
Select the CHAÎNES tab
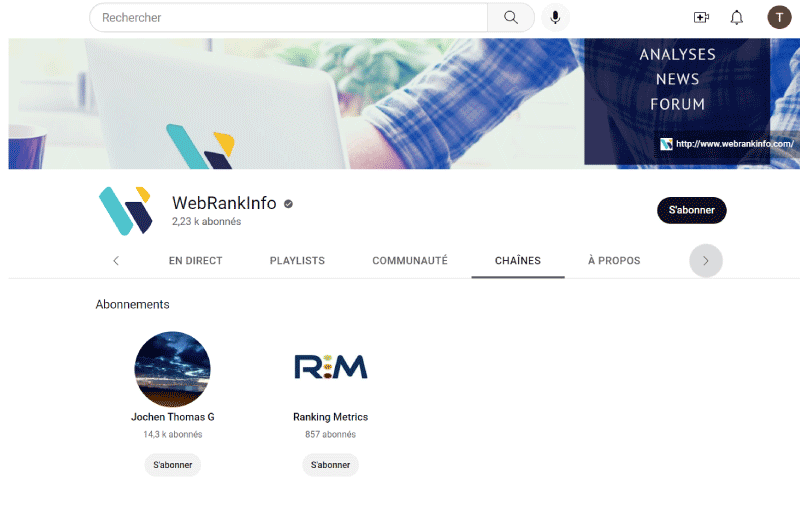click(x=518, y=261)
